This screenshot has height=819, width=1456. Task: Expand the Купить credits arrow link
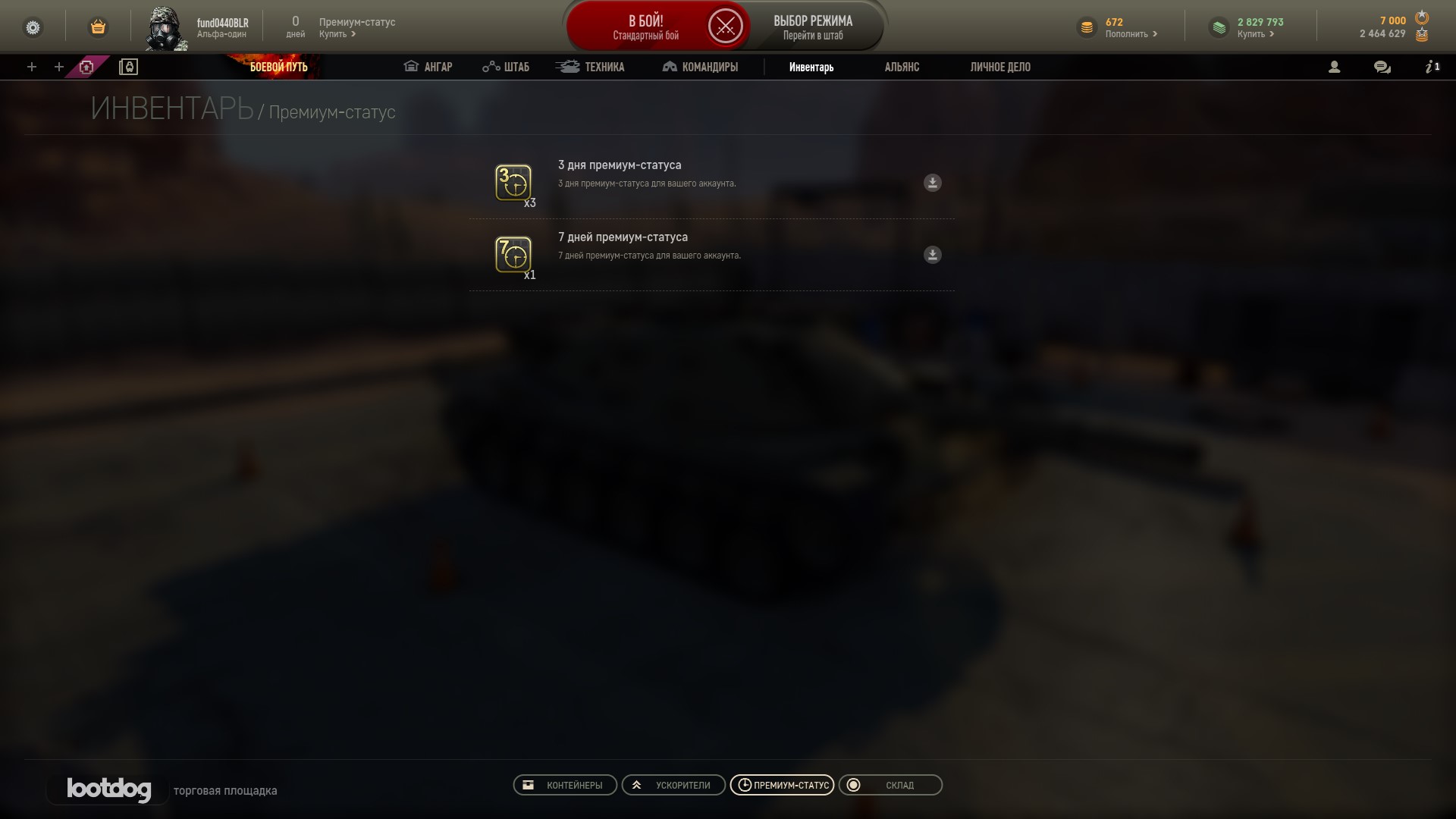pyautogui.click(x=1256, y=34)
